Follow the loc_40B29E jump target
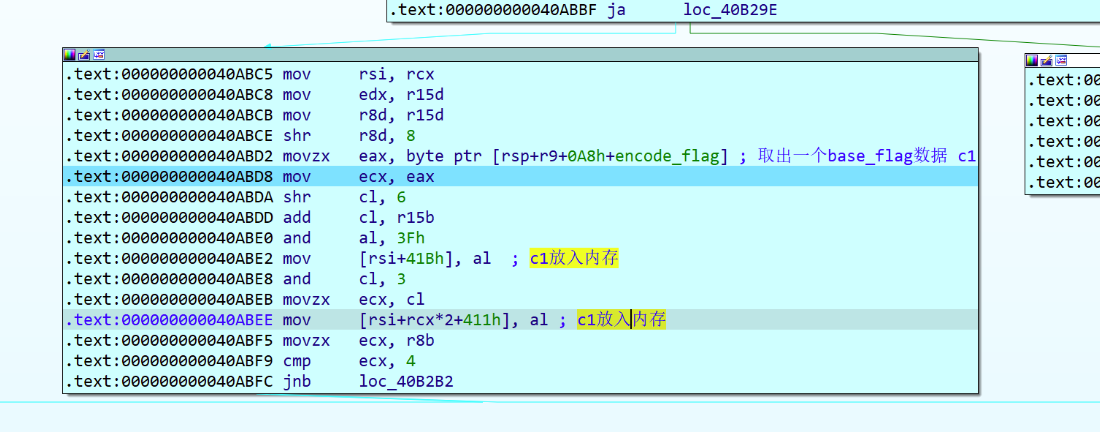 point(730,11)
